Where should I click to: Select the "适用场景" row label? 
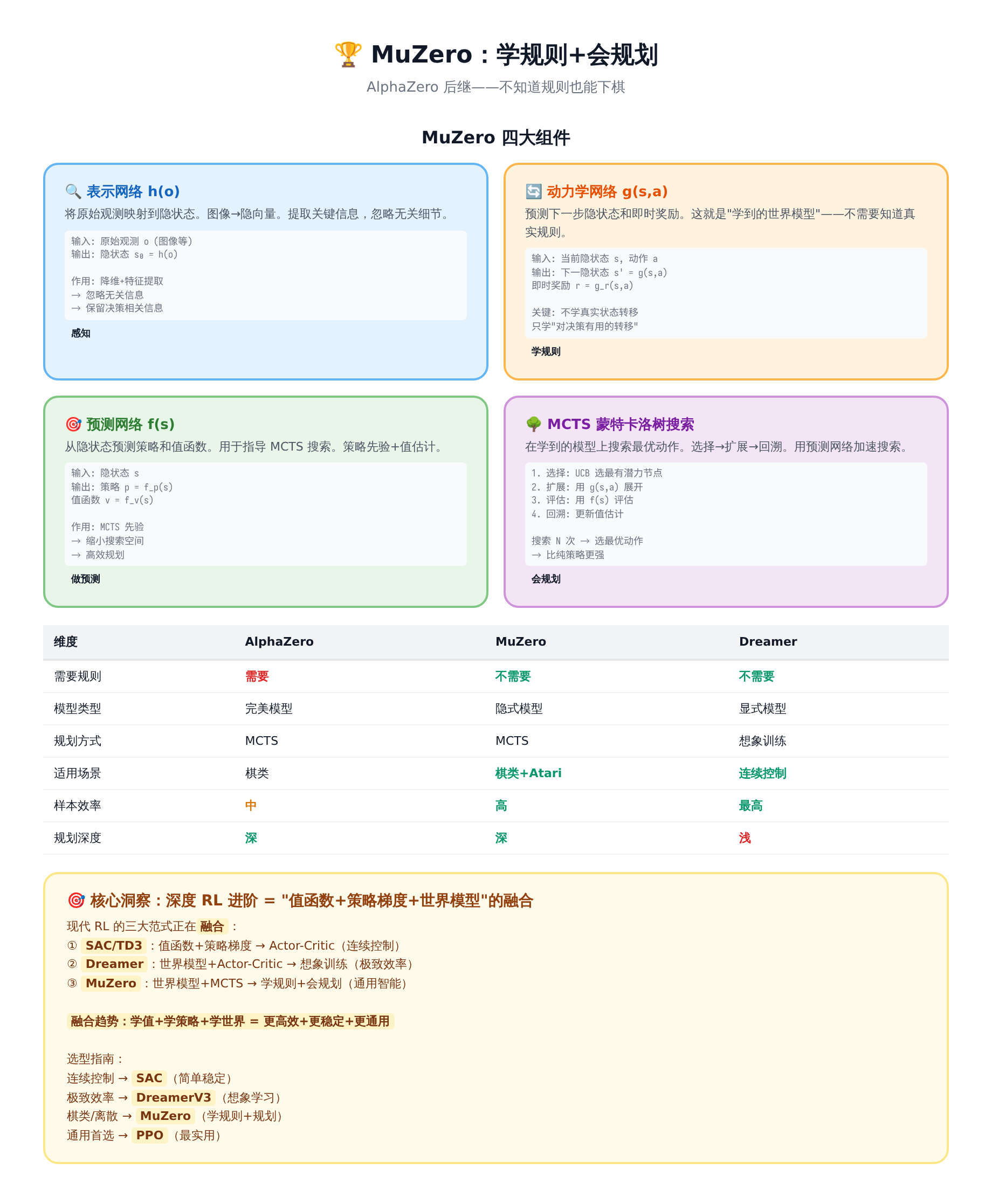[x=78, y=773]
